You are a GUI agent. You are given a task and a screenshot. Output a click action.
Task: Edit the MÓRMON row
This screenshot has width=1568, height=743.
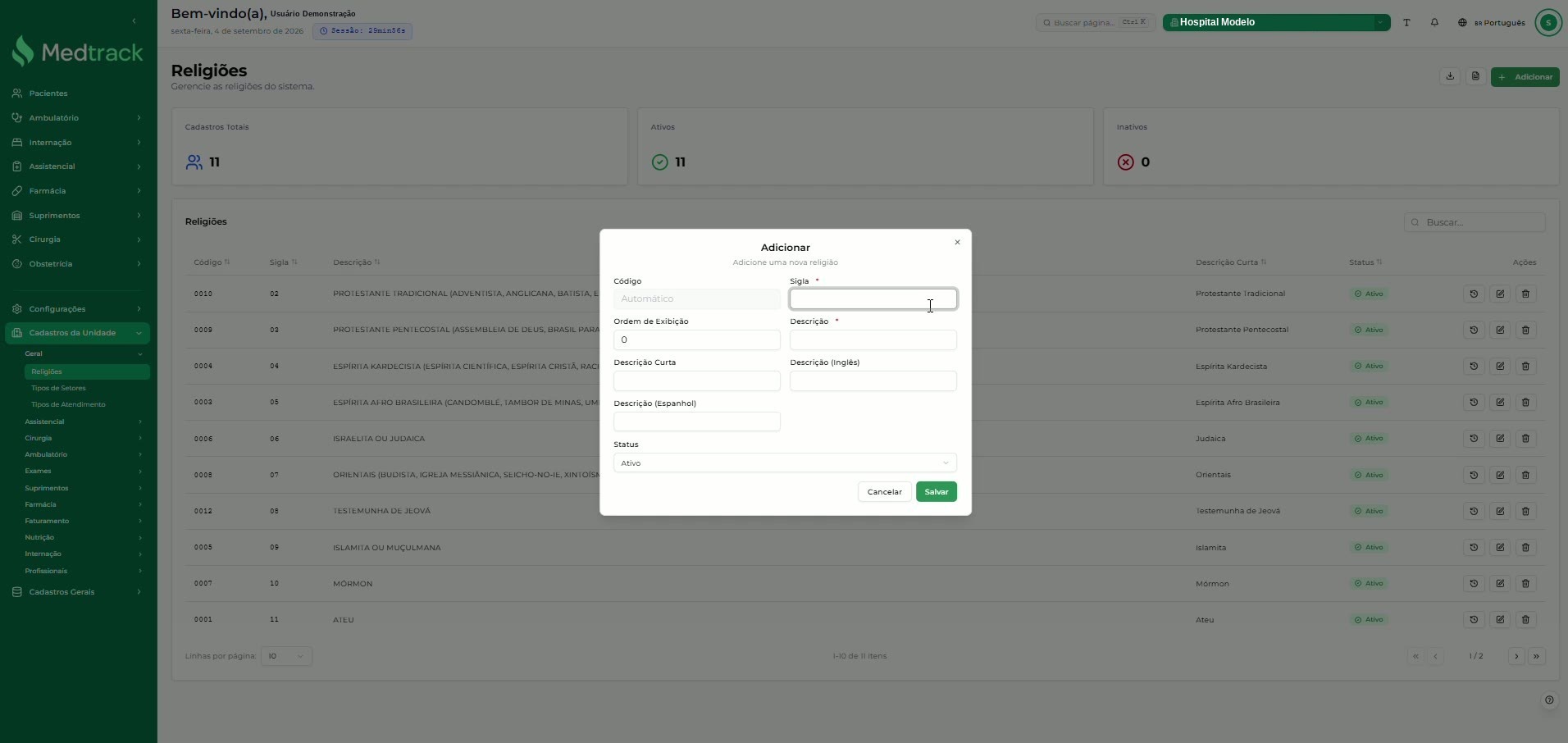(x=1500, y=584)
